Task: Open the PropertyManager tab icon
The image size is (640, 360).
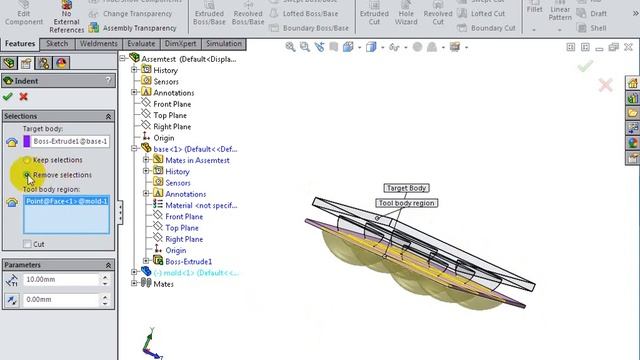Action: point(26,63)
